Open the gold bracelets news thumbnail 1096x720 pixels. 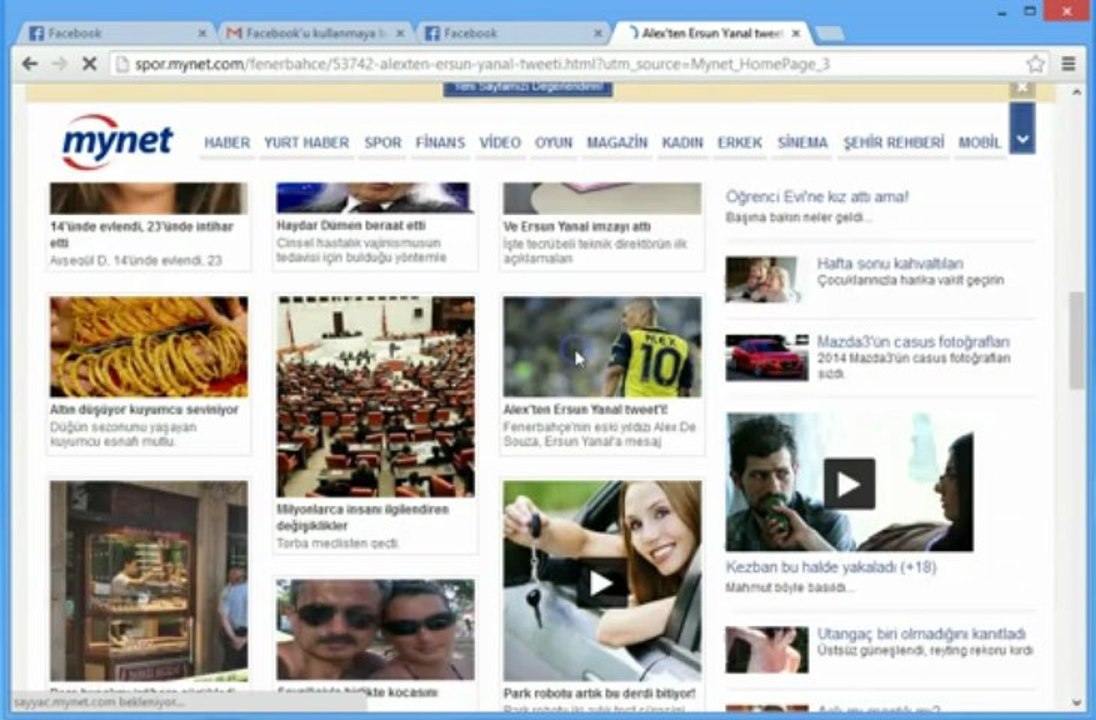point(148,347)
